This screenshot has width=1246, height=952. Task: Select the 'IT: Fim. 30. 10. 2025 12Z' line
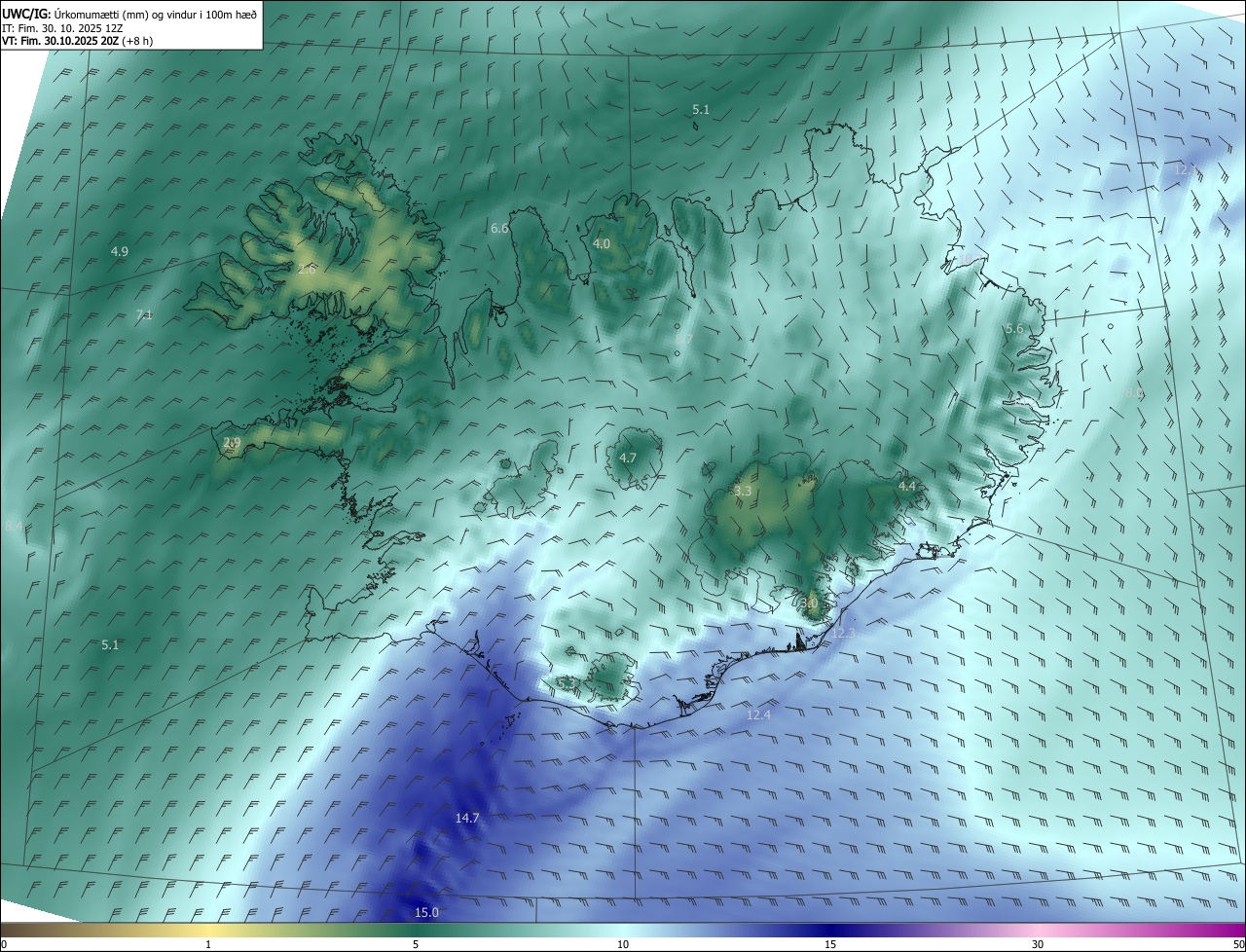[62, 28]
